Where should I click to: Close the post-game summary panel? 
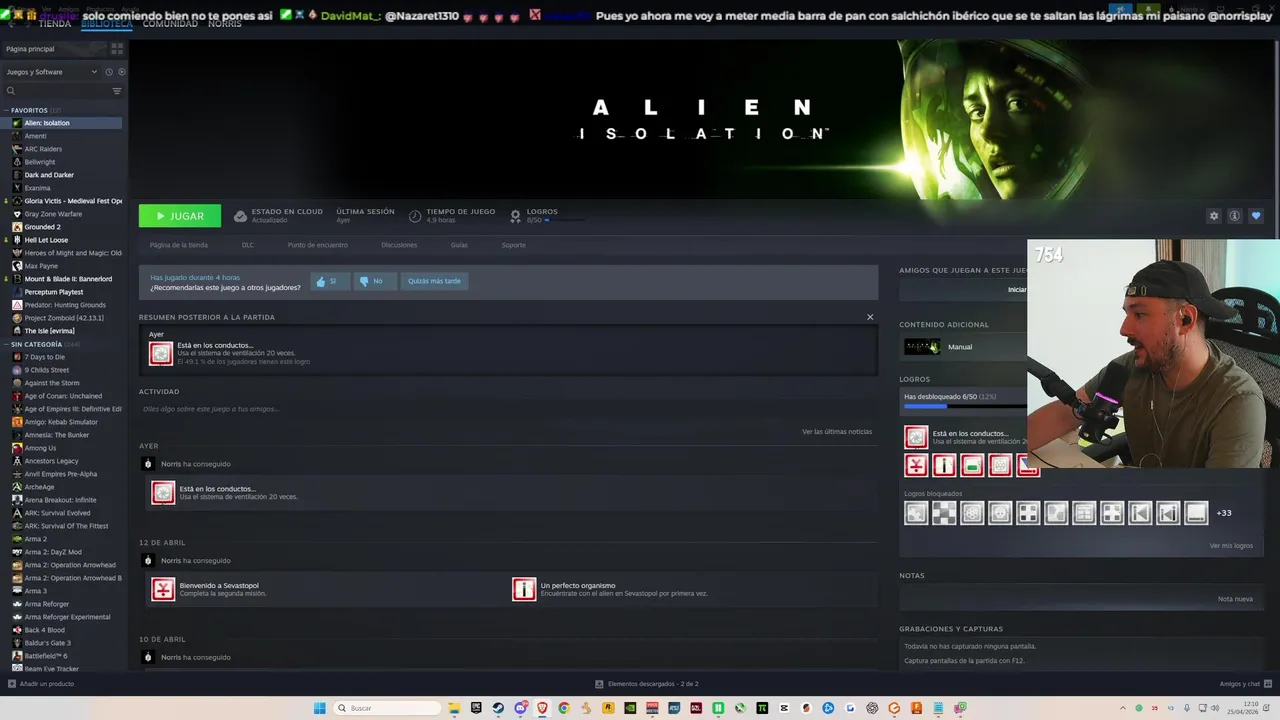(x=870, y=317)
